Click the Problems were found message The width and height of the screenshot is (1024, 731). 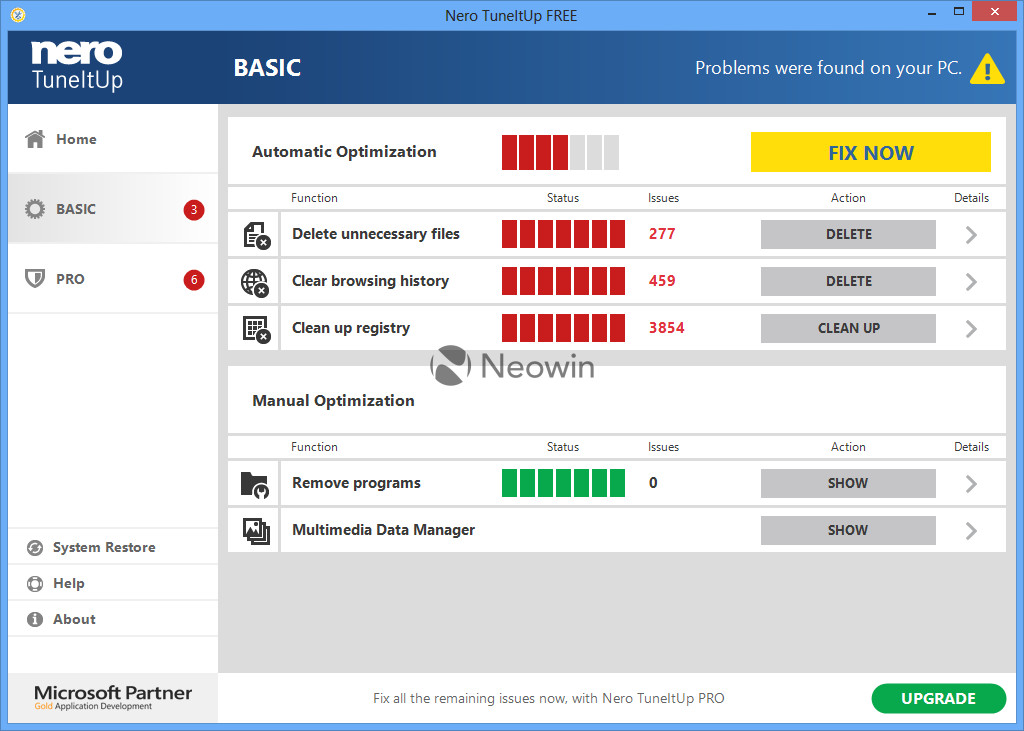(828, 68)
